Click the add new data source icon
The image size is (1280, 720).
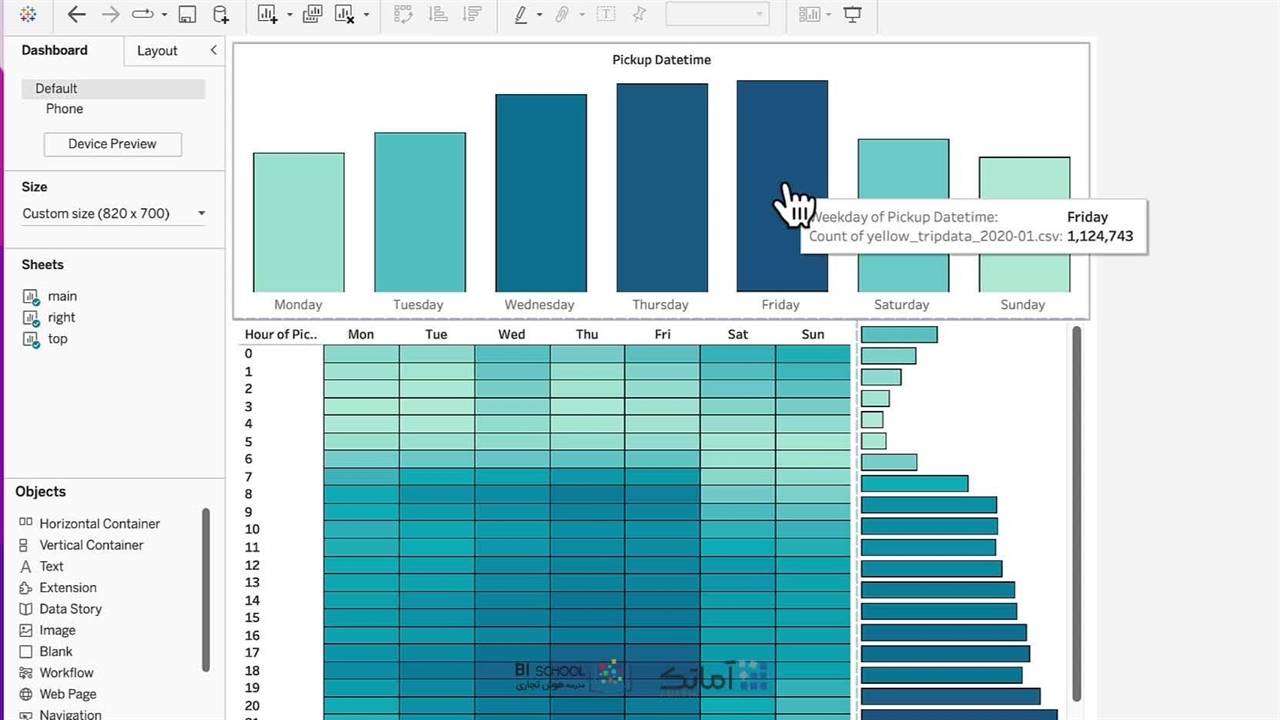click(221, 15)
